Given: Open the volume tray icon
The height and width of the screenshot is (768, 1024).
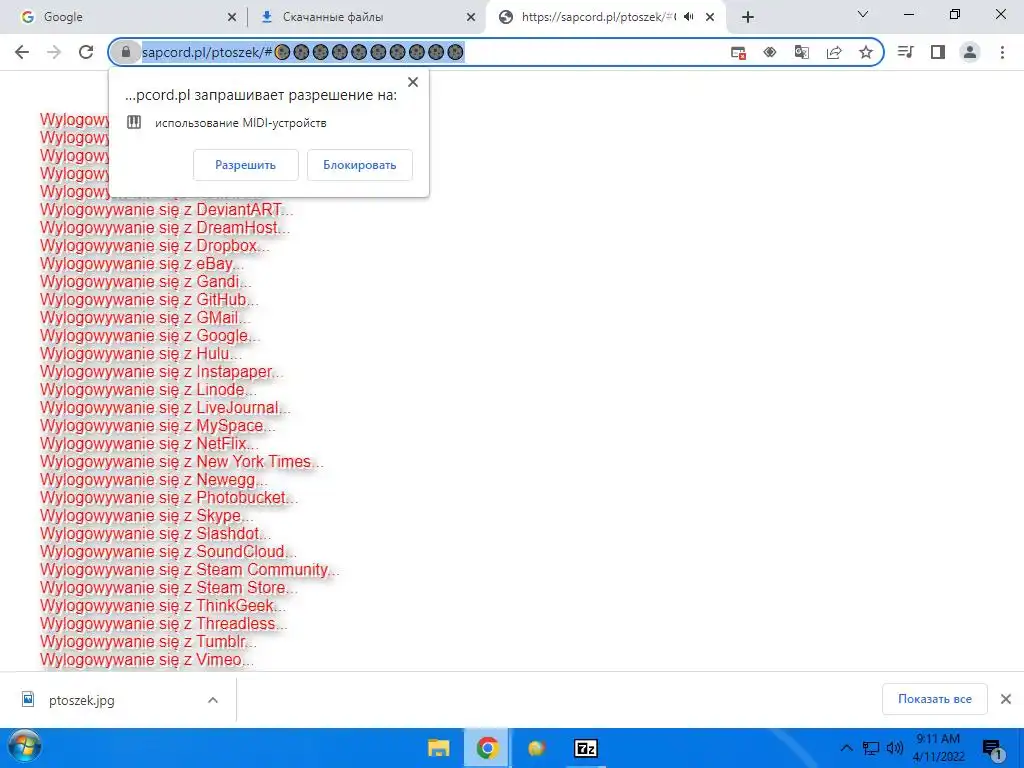Looking at the screenshot, I should 895,748.
